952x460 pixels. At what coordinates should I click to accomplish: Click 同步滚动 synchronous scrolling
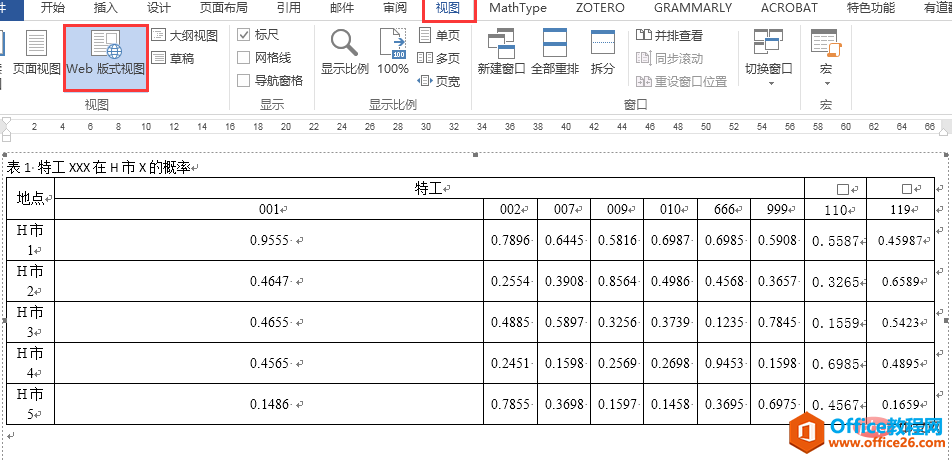pyautogui.click(x=670, y=58)
